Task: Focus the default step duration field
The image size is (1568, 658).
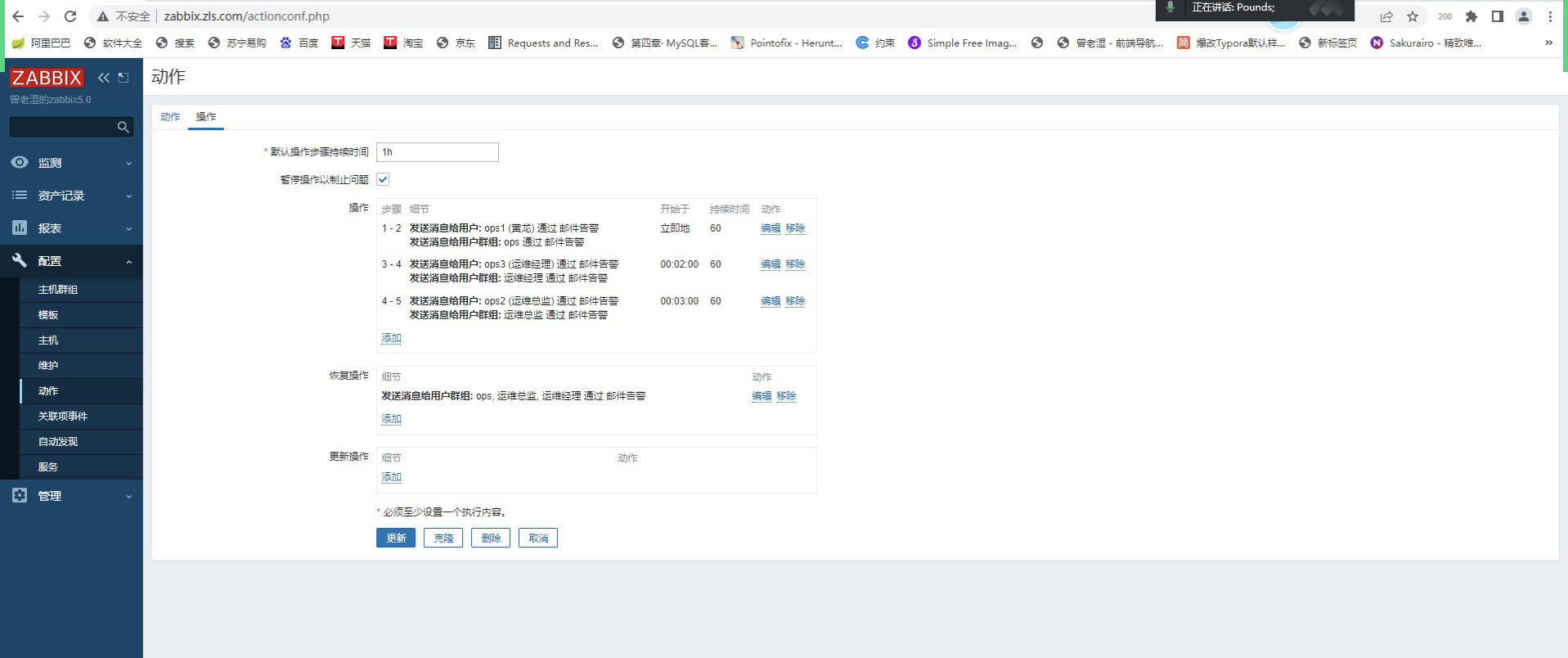Action: point(438,152)
